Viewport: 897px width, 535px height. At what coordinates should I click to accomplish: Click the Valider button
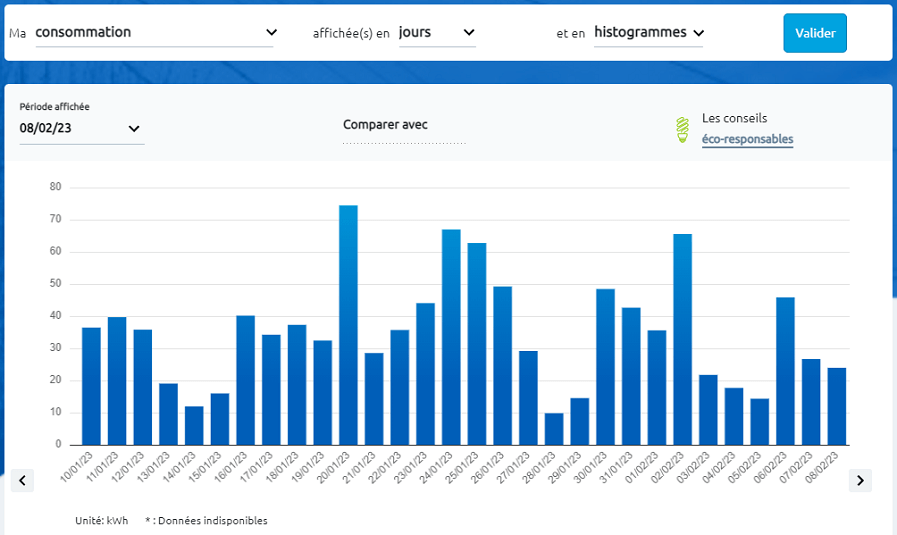coord(815,33)
